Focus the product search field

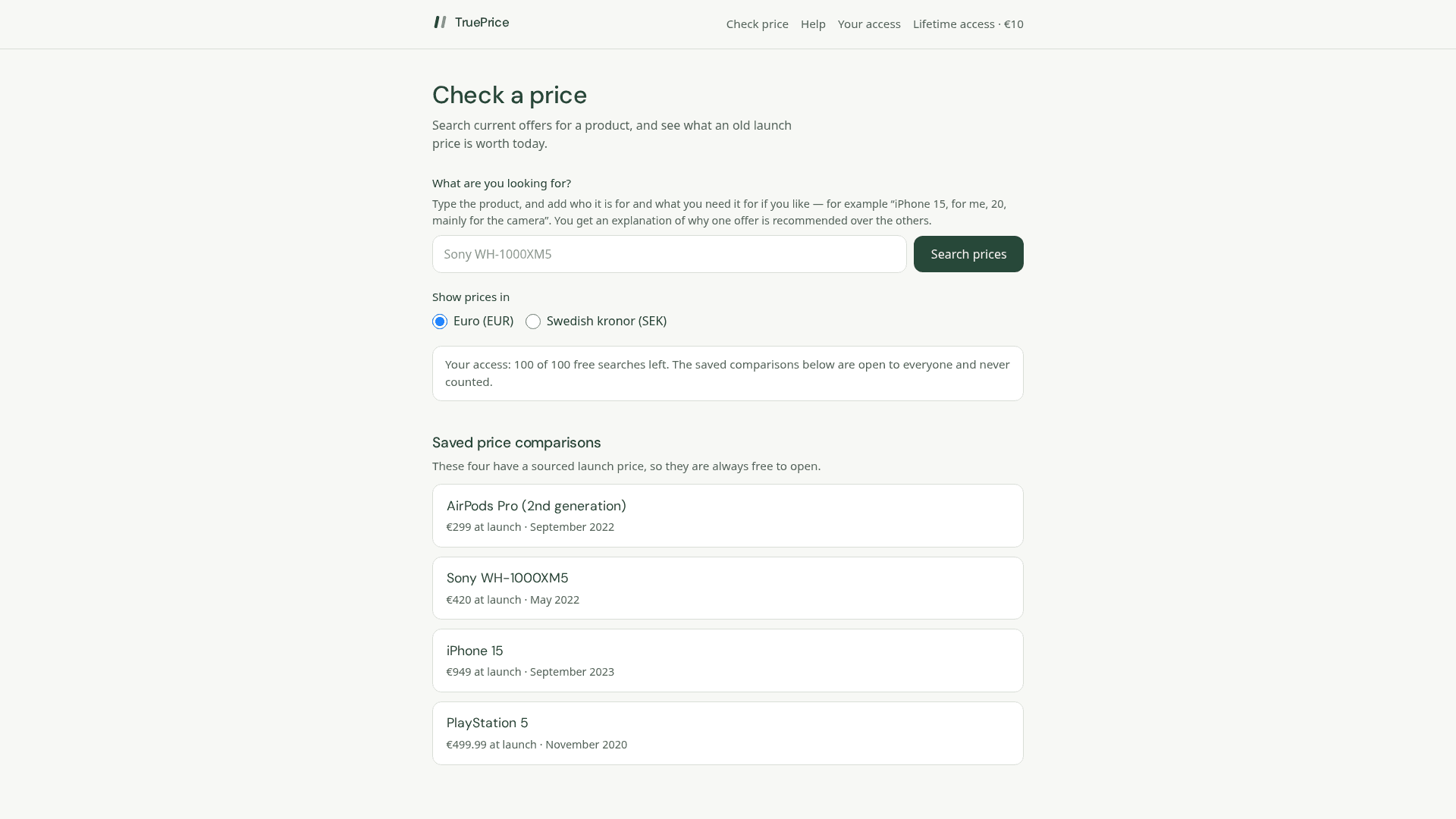669,254
